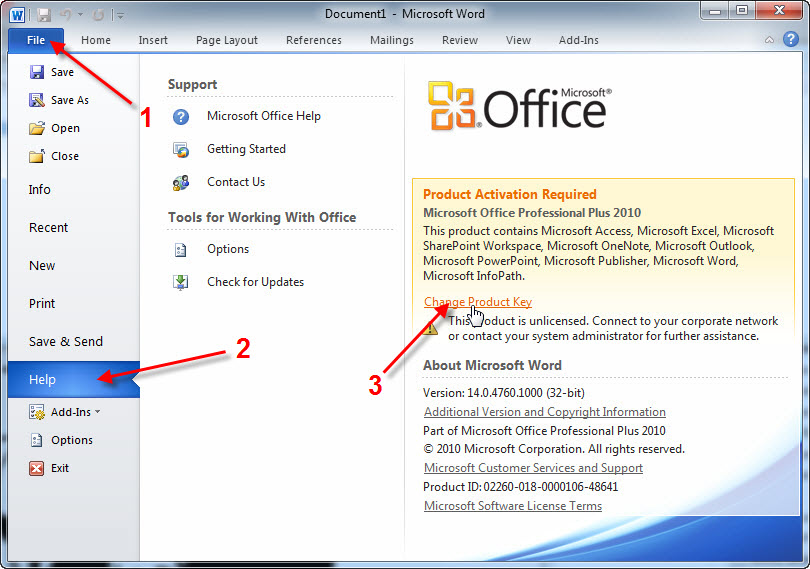This screenshot has width=810, height=569.
Task: Minimize the Word window
Action: tap(715, 11)
